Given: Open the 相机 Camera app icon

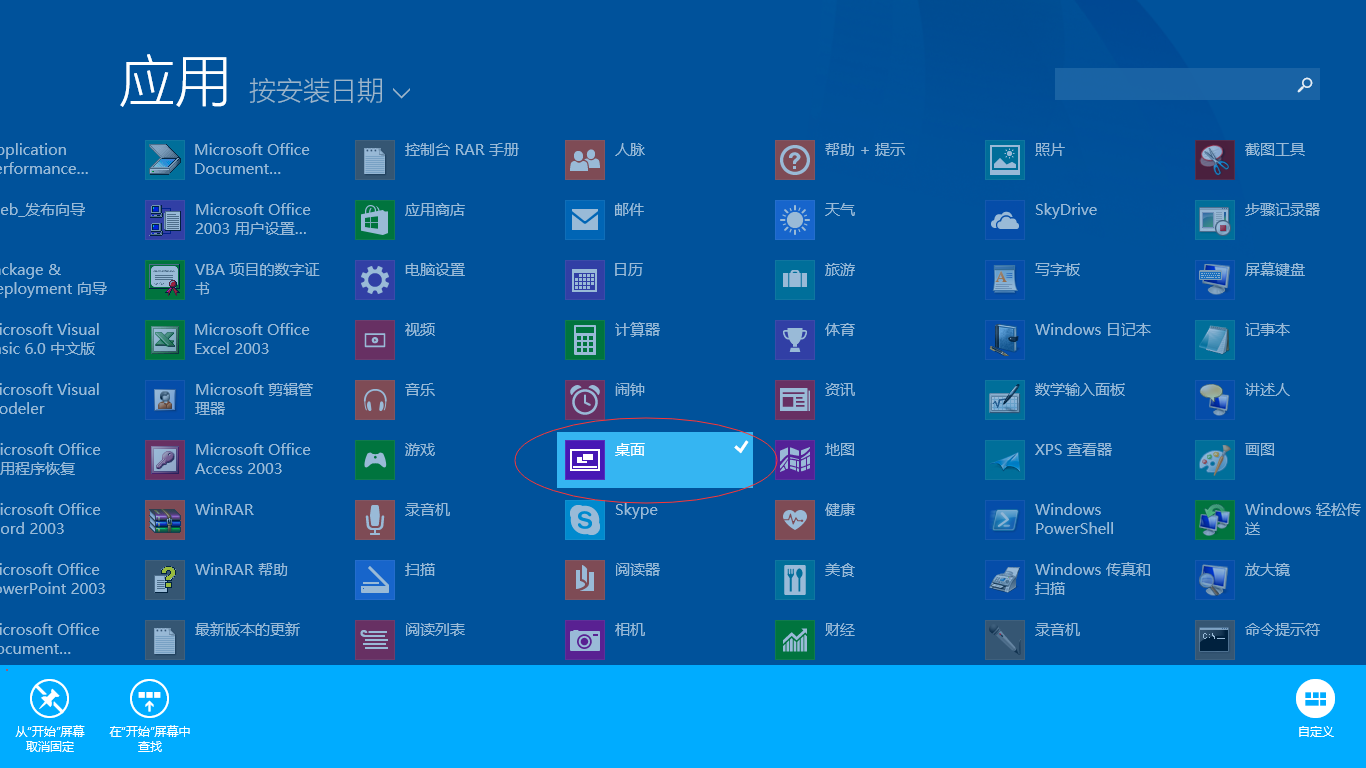Looking at the screenshot, I should (585, 640).
